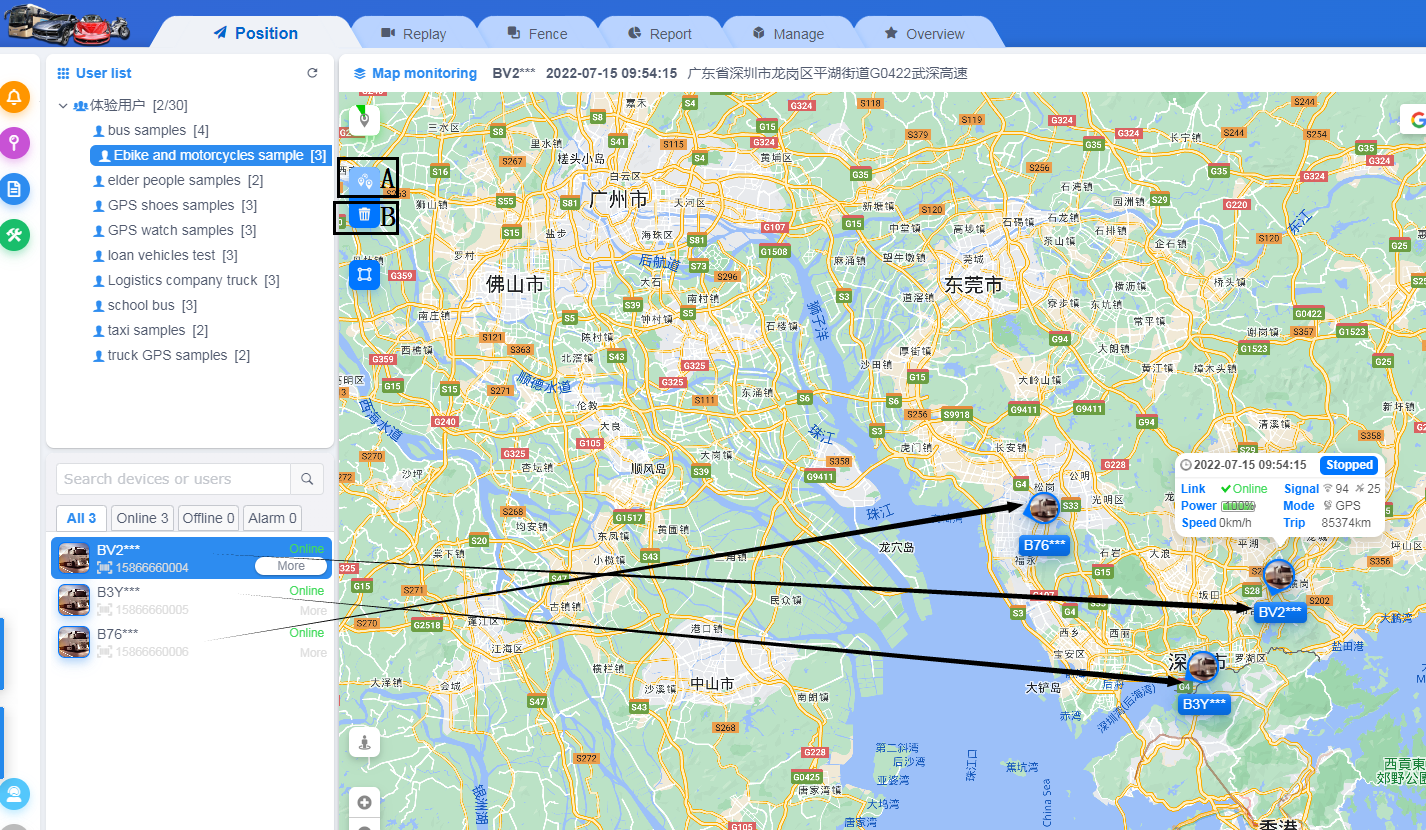Click the BV2*** vehicle marker on map
Screen dimensions: 1426x830
(x=1278, y=575)
